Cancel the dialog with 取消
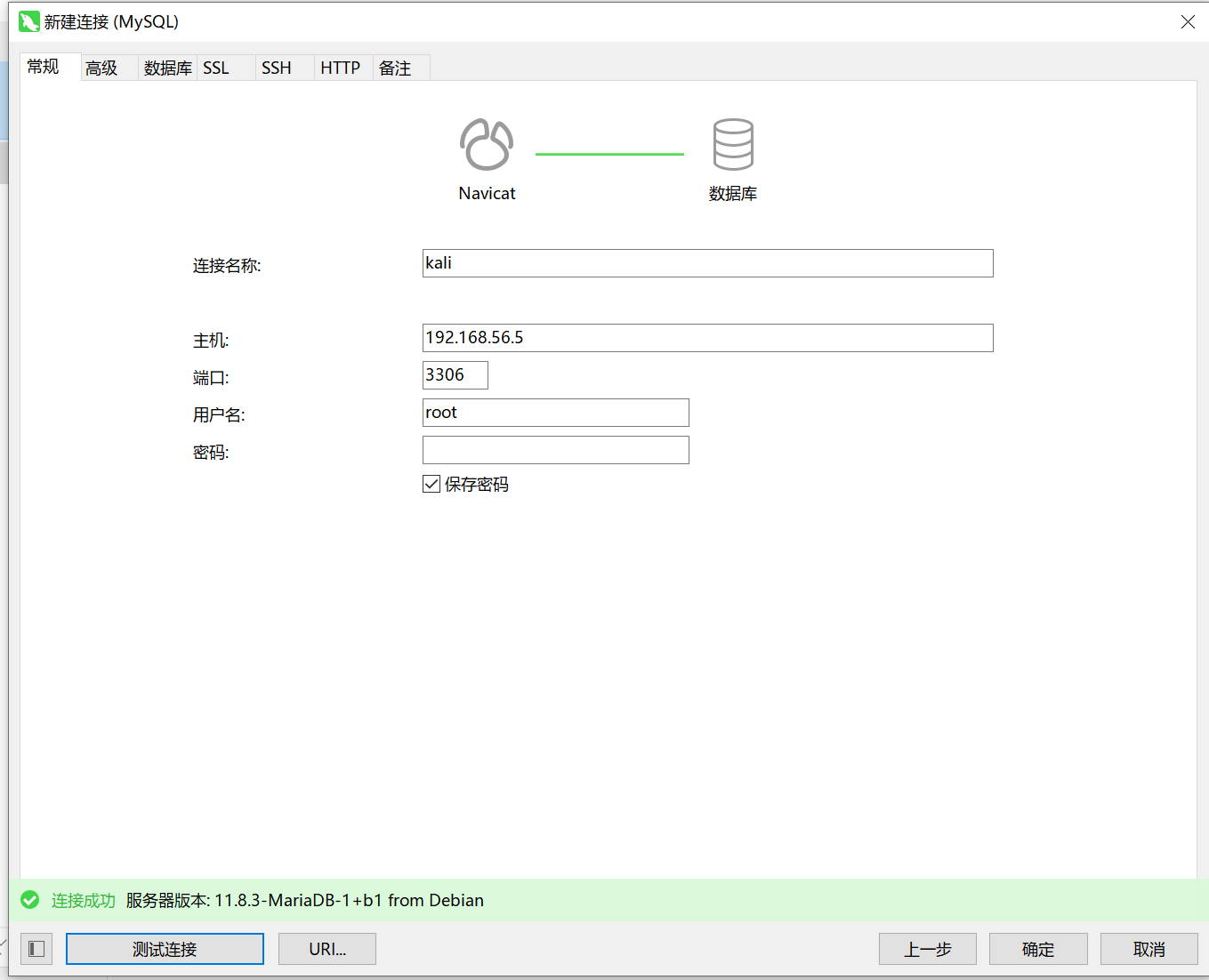 click(1149, 949)
